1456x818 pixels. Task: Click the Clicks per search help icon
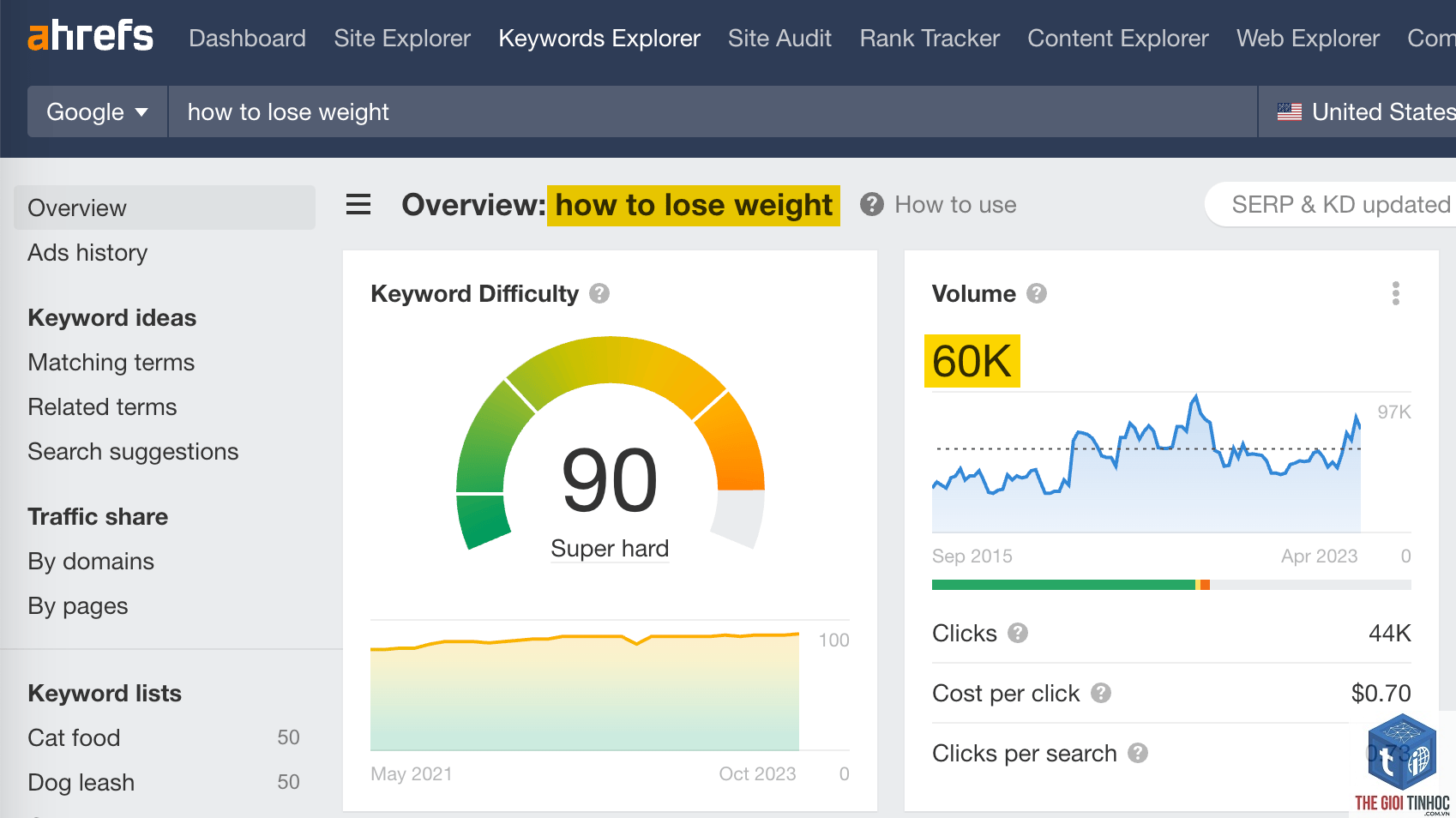coord(1138,753)
